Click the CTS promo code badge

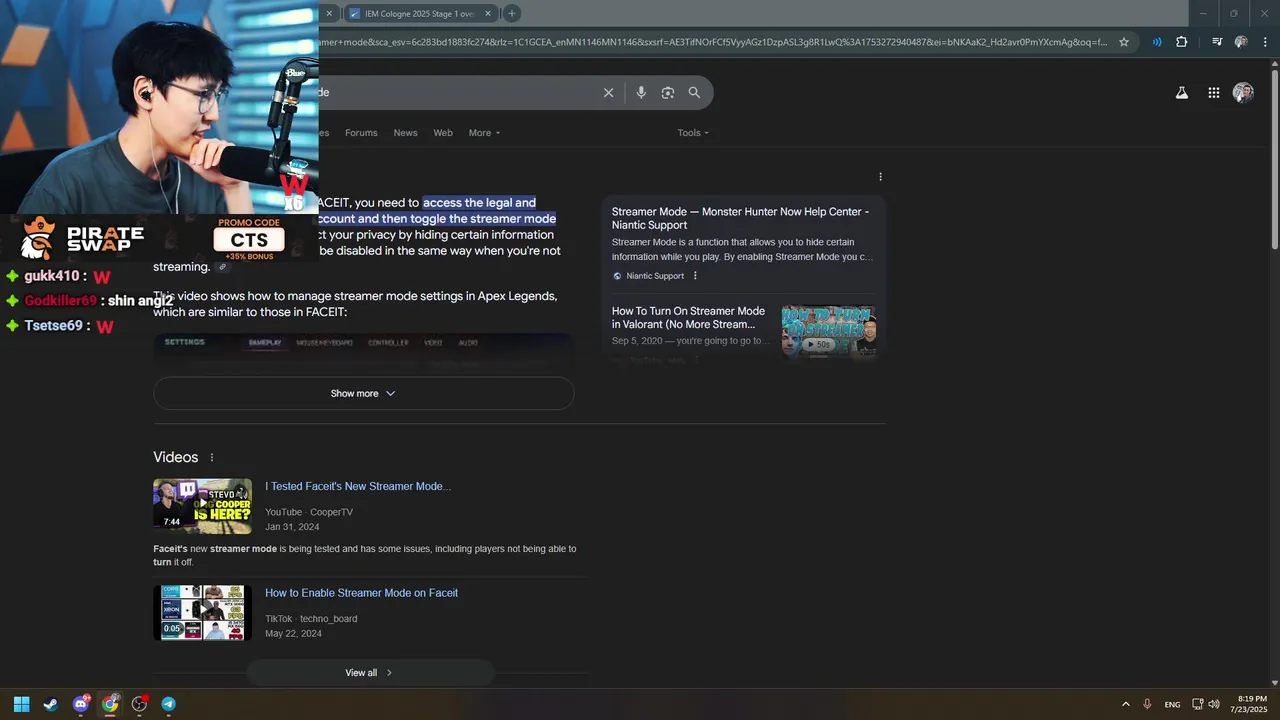(x=249, y=240)
